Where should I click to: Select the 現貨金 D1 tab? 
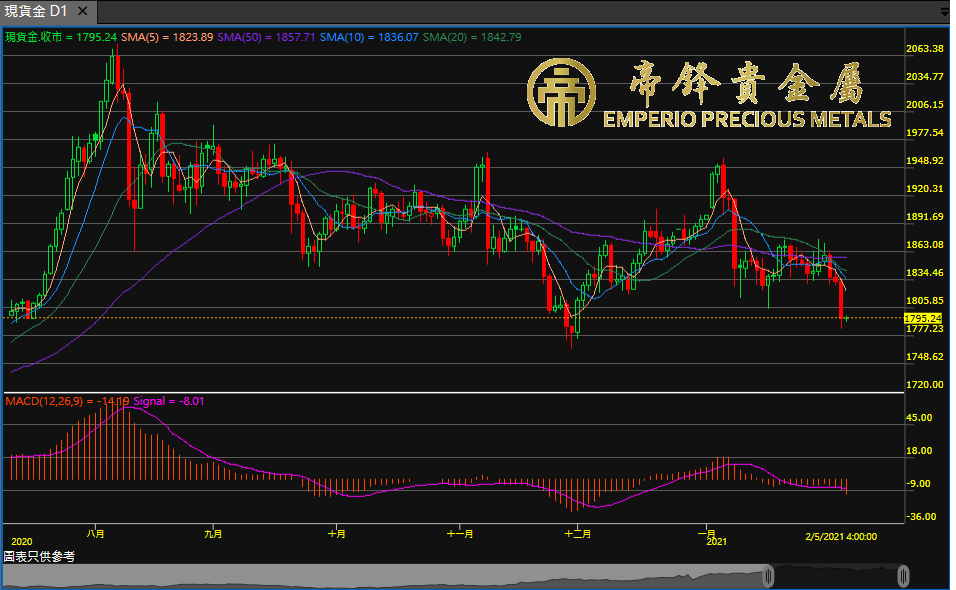36,12
